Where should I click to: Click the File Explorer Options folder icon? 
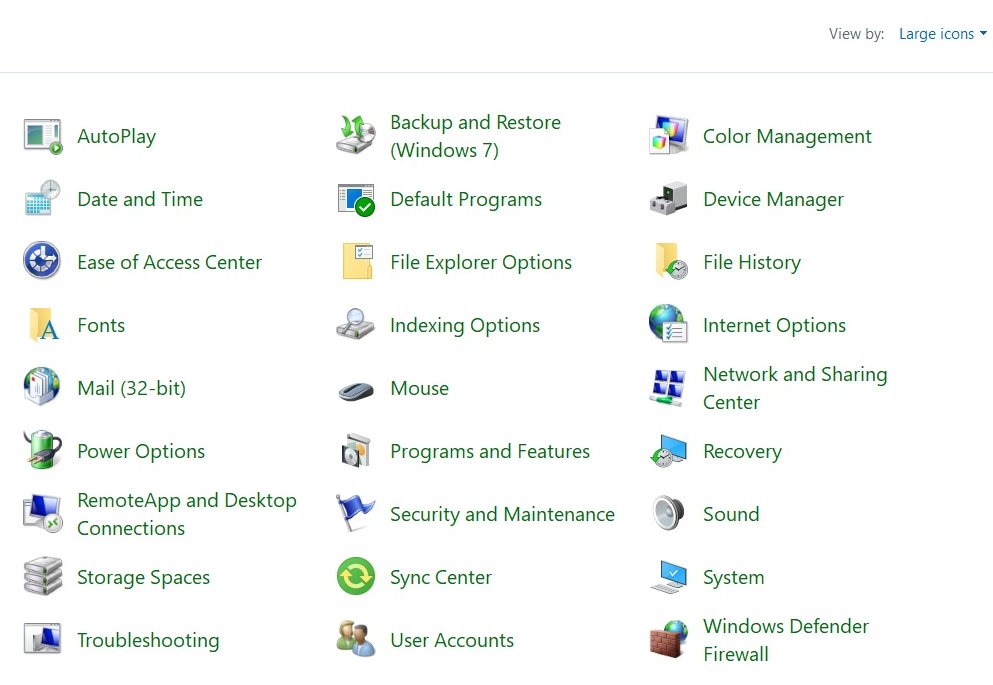coord(357,261)
